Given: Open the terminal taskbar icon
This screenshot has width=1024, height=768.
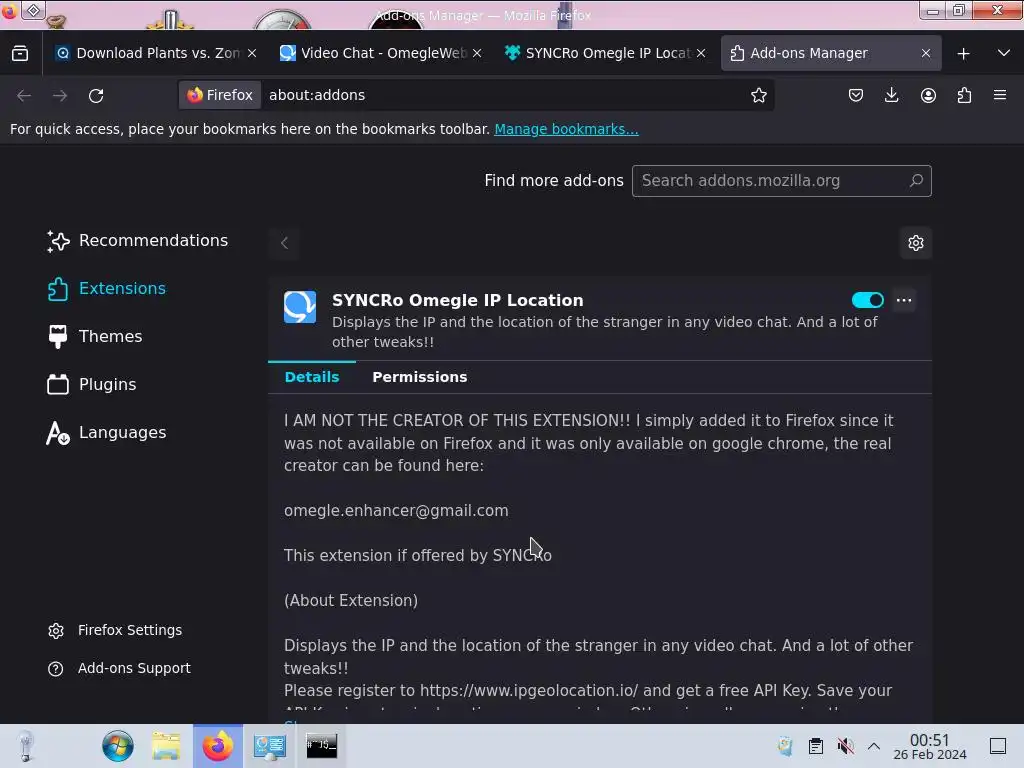Looking at the screenshot, I should [321, 746].
